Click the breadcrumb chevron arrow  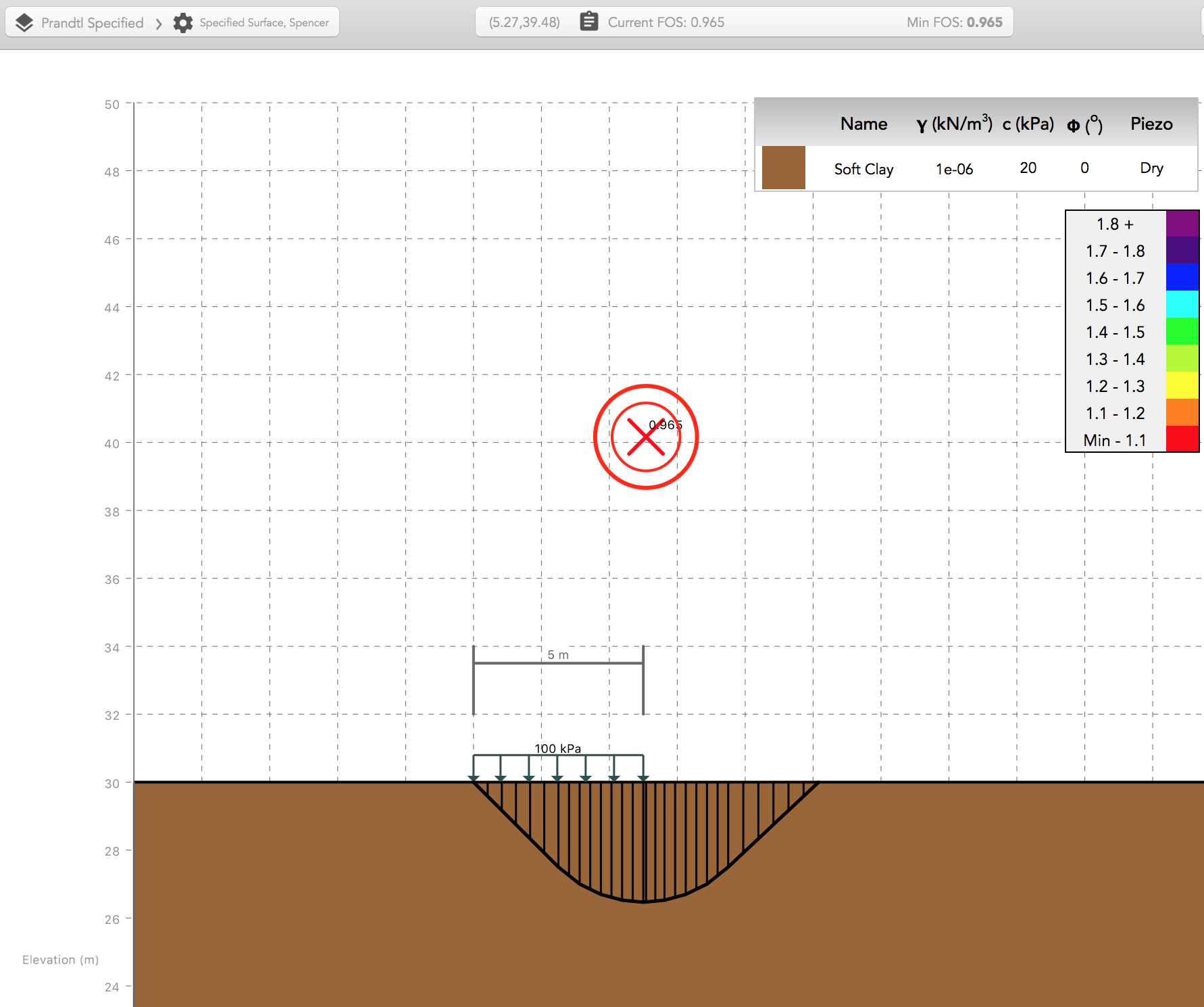159,24
